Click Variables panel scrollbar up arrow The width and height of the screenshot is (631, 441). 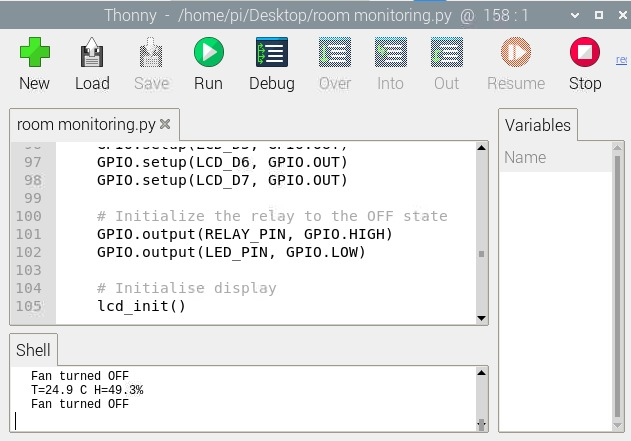pos(617,148)
